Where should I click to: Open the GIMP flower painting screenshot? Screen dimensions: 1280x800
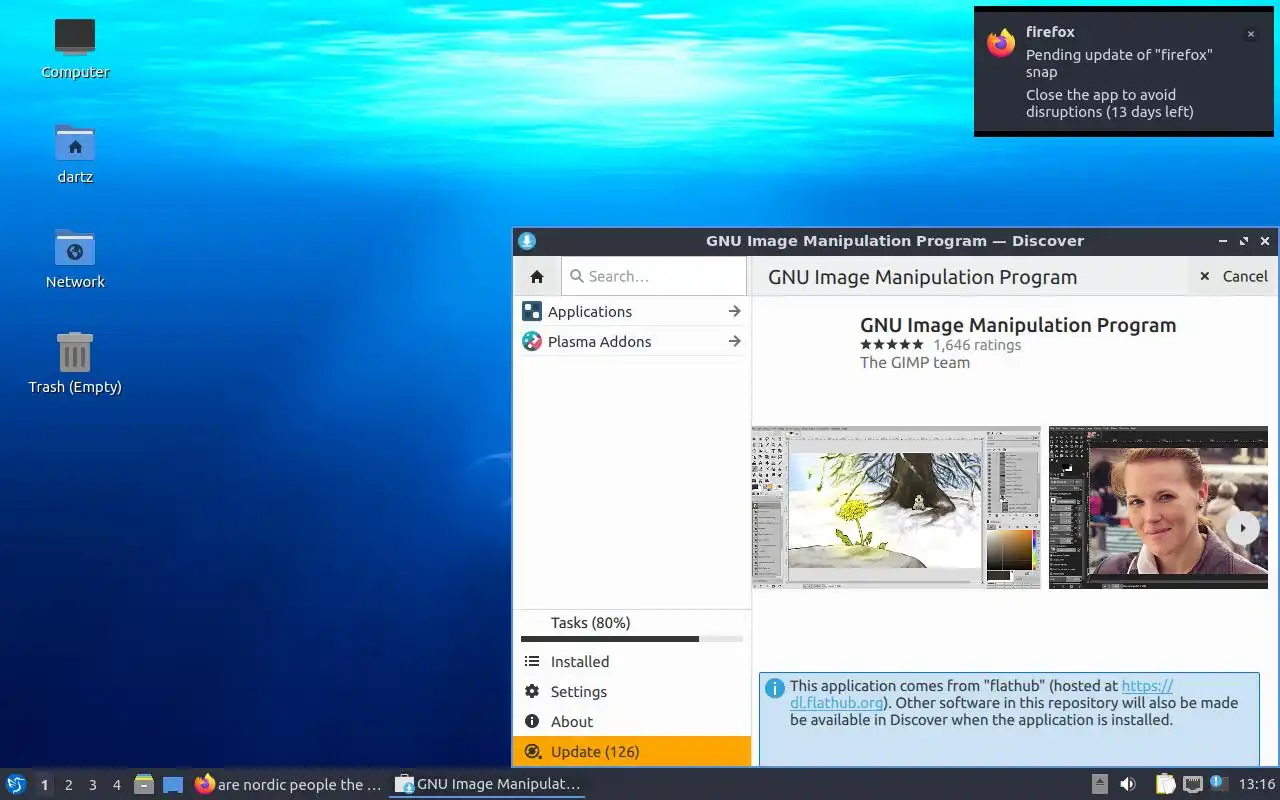click(x=896, y=508)
